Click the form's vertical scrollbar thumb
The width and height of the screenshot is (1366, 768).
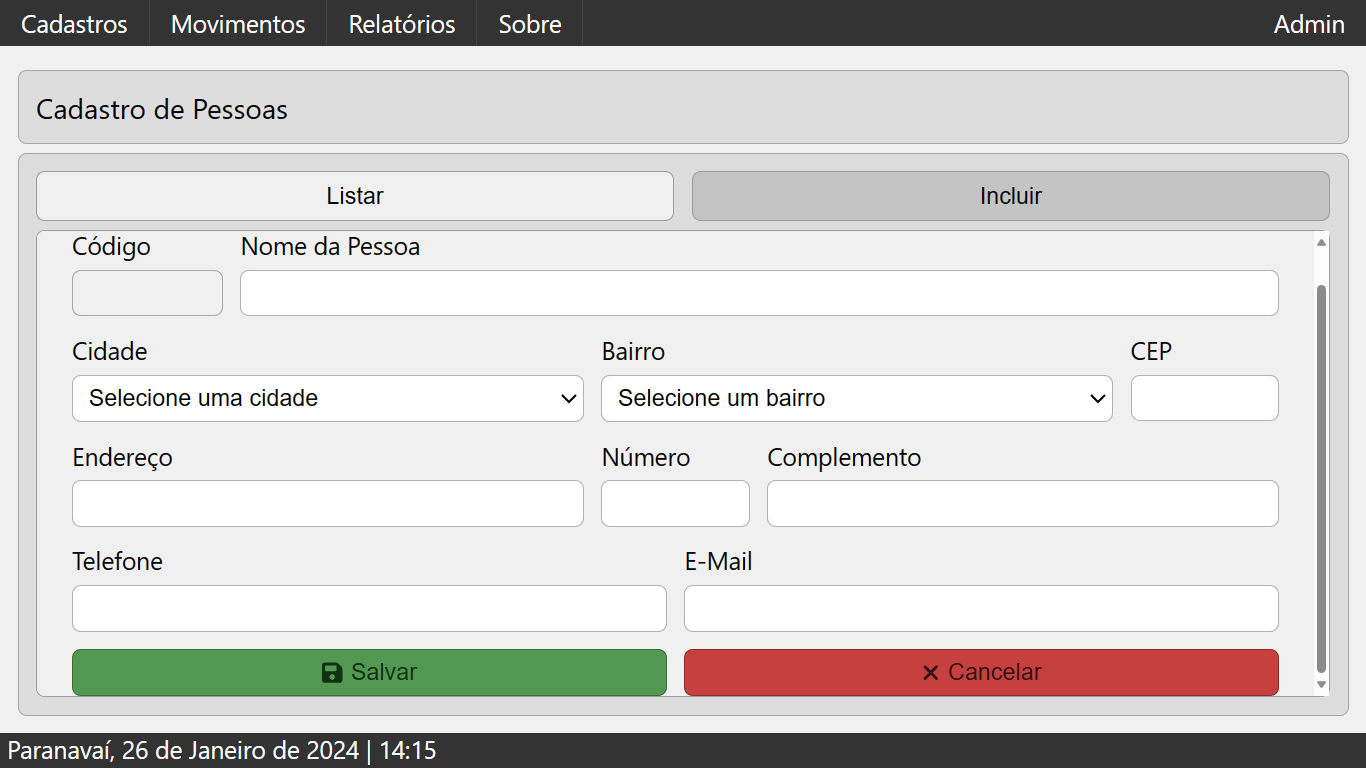click(1321, 478)
